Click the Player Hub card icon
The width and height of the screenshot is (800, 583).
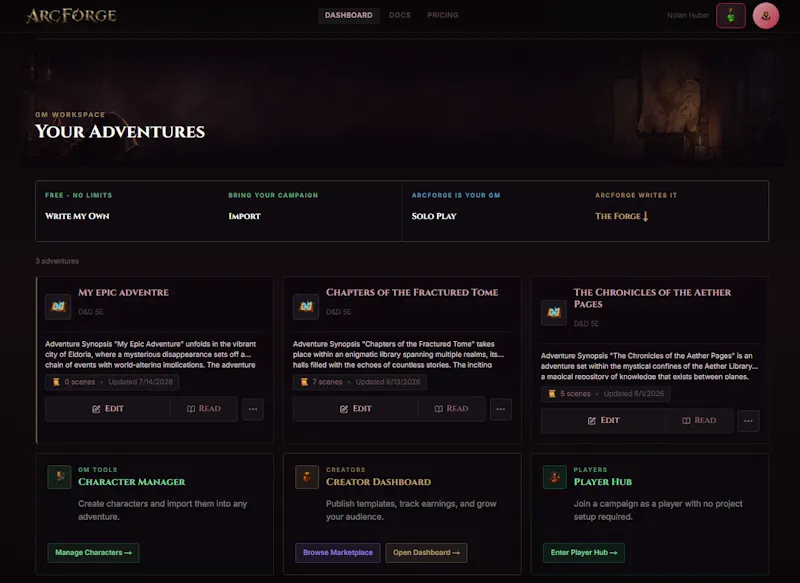pyautogui.click(x=555, y=477)
